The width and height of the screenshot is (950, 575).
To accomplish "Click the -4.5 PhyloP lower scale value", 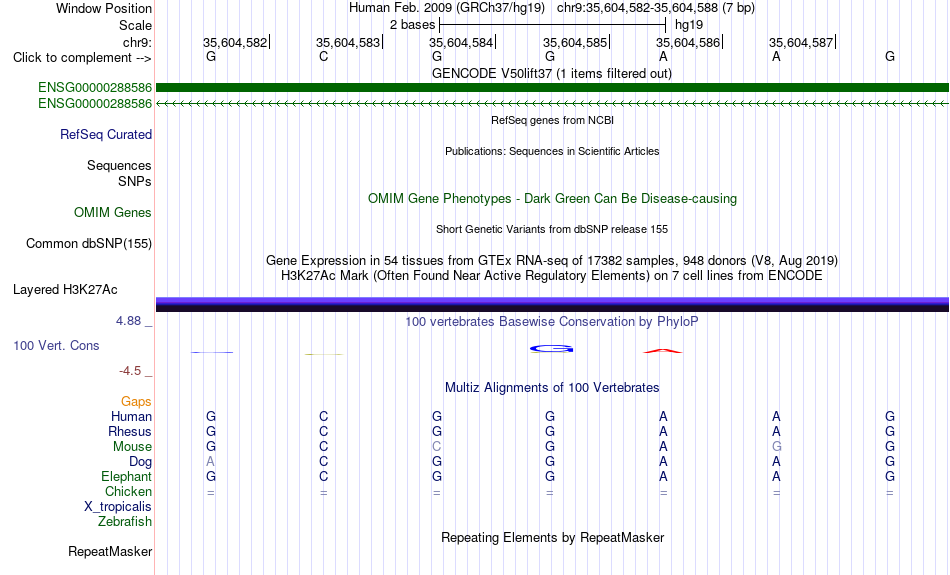I will [x=130, y=370].
